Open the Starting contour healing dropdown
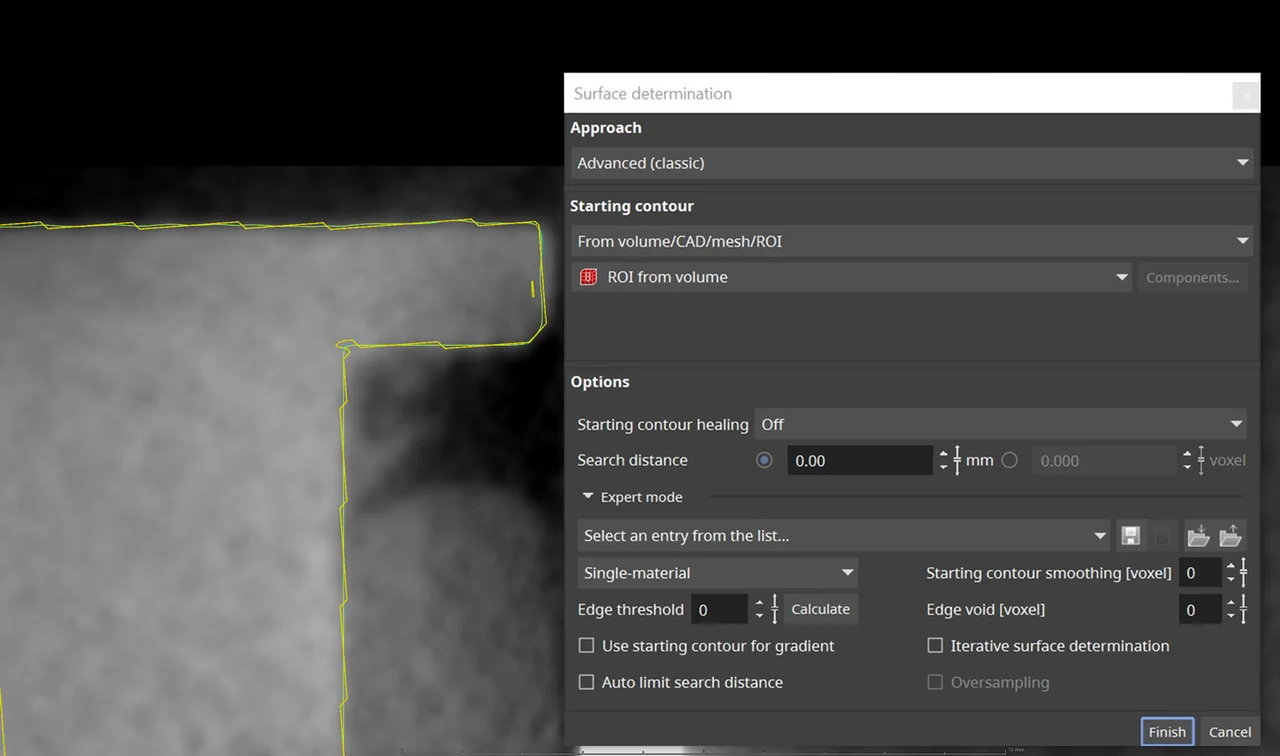The image size is (1280, 756). (x=1001, y=424)
